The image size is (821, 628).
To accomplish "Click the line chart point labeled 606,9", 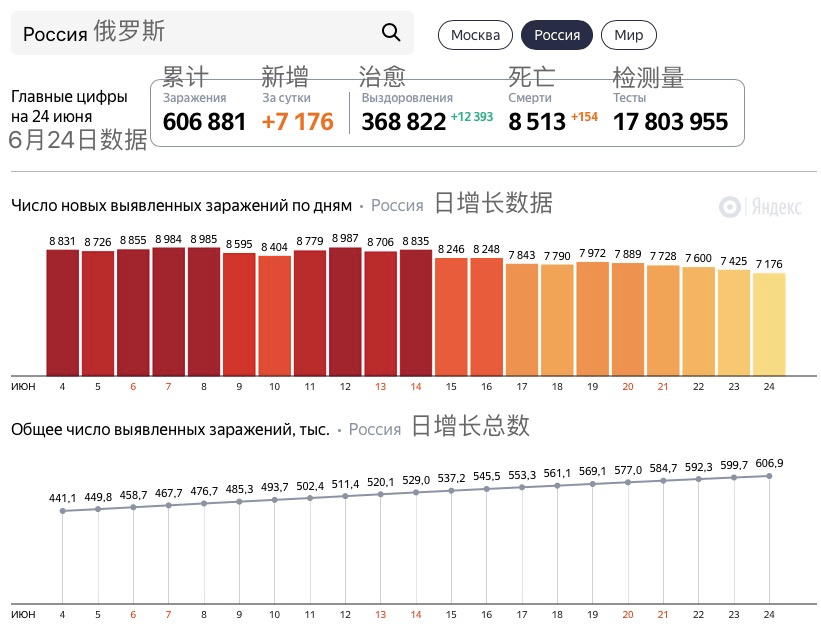I will (x=769, y=476).
